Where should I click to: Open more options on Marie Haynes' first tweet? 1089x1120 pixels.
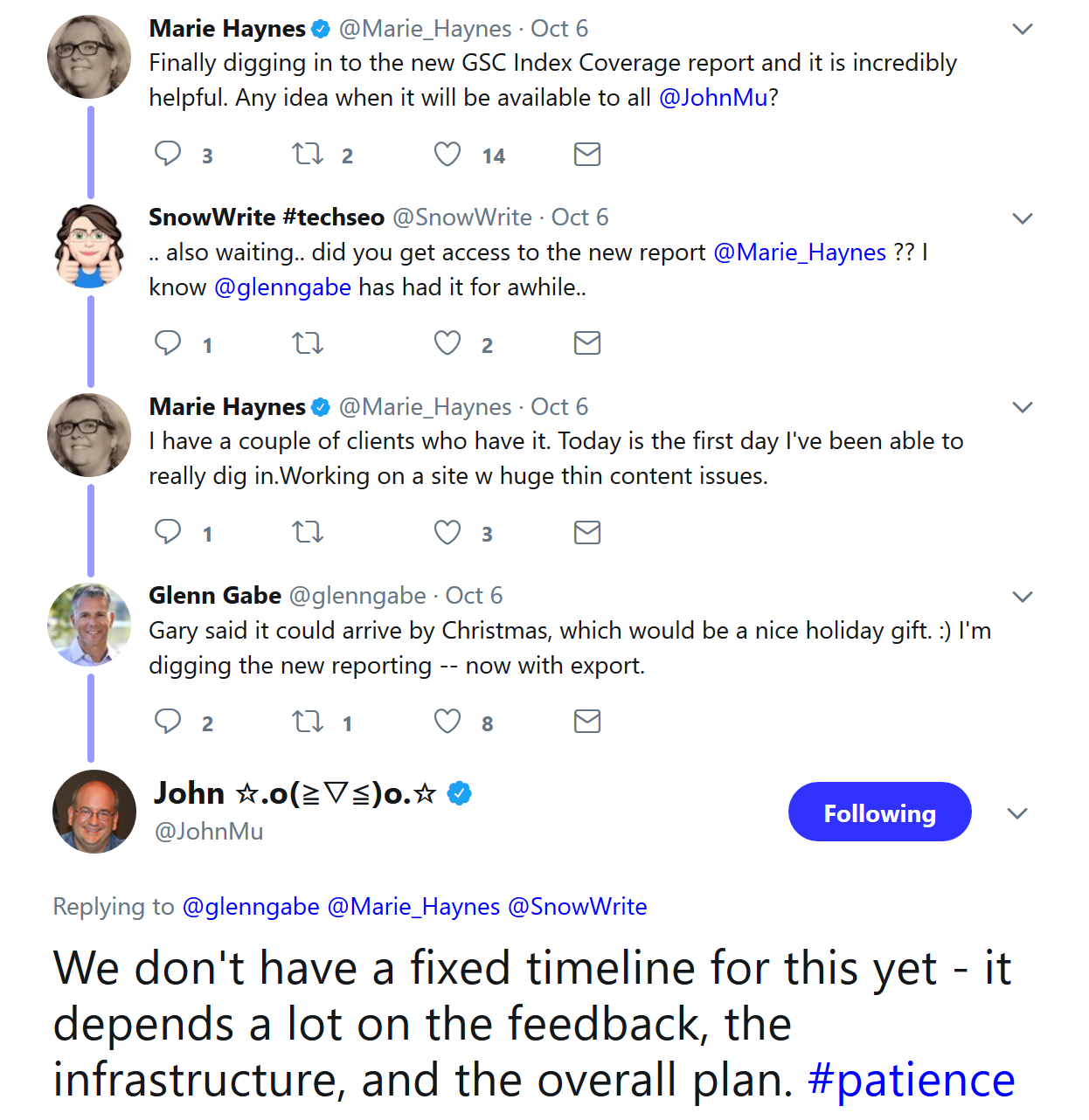(1022, 29)
